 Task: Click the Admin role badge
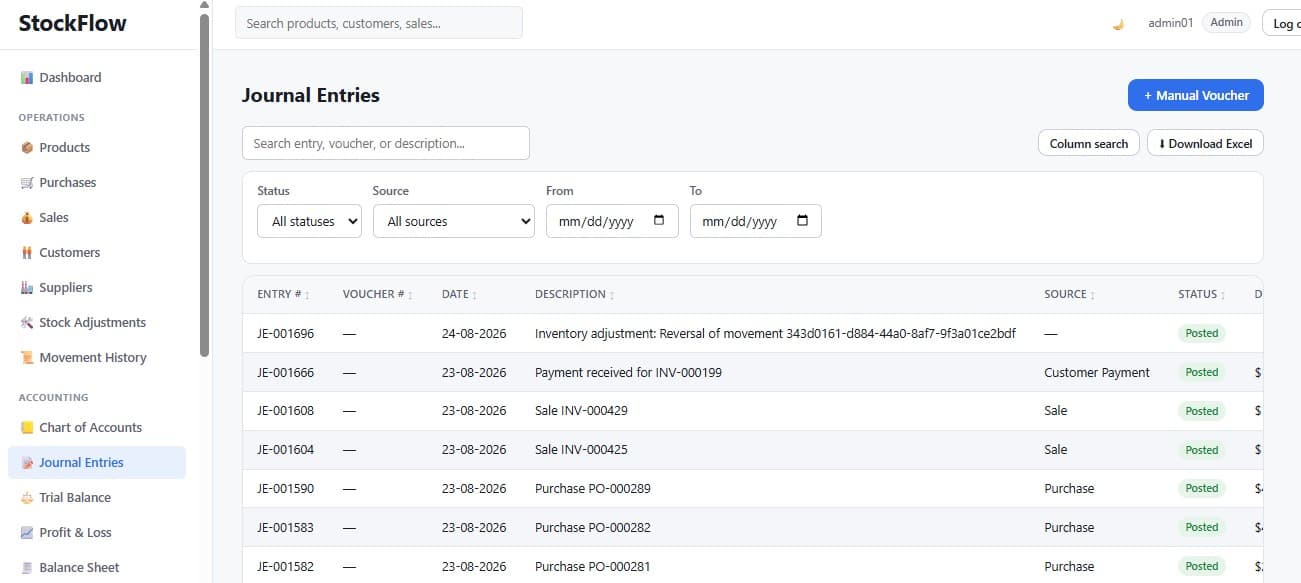[1227, 22]
